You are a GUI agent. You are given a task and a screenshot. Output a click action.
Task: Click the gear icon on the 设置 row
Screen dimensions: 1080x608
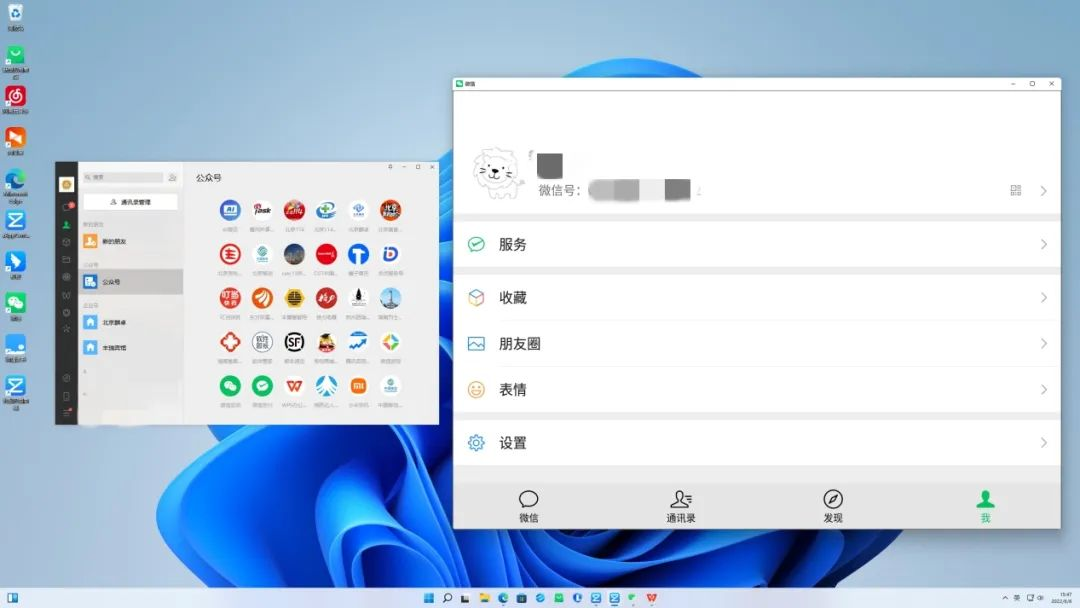coord(477,443)
